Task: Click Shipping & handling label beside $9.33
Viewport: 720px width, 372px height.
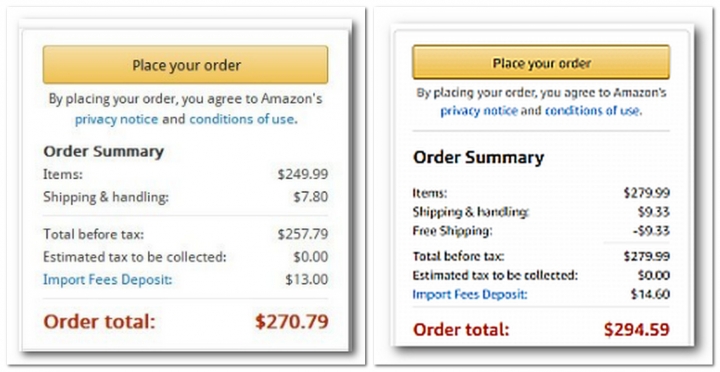Action: [x=471, y=212]
